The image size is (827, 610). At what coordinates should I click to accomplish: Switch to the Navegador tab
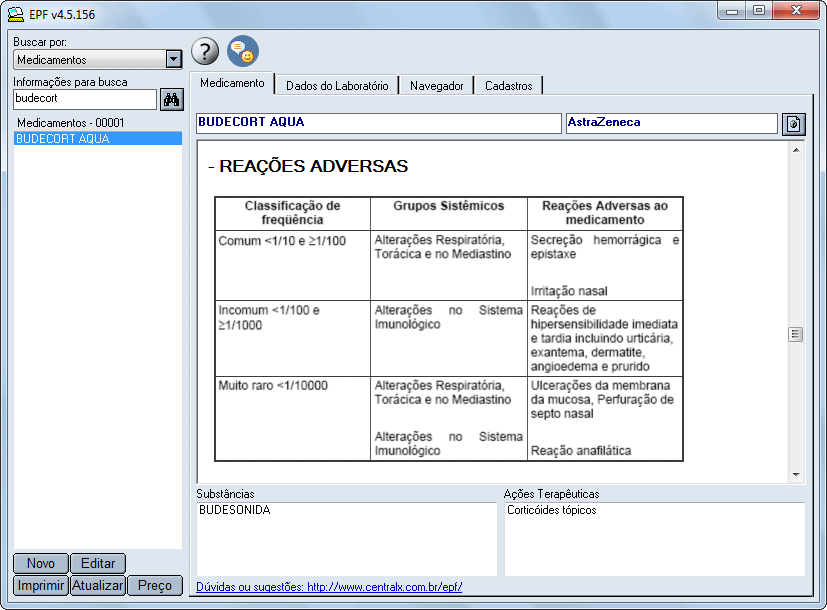[436, 85]
